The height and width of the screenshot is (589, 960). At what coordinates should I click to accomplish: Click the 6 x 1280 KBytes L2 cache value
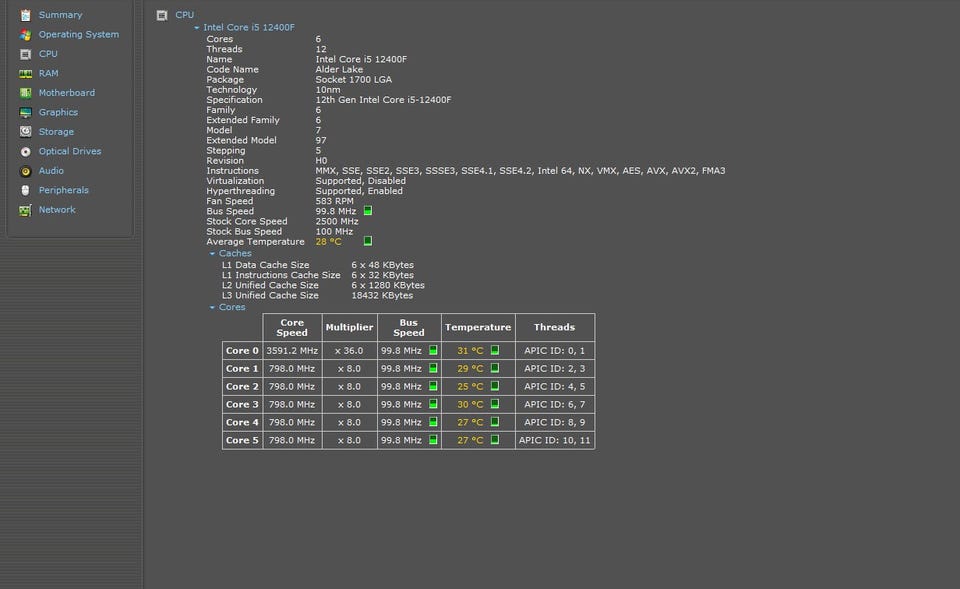pos(388,285)
